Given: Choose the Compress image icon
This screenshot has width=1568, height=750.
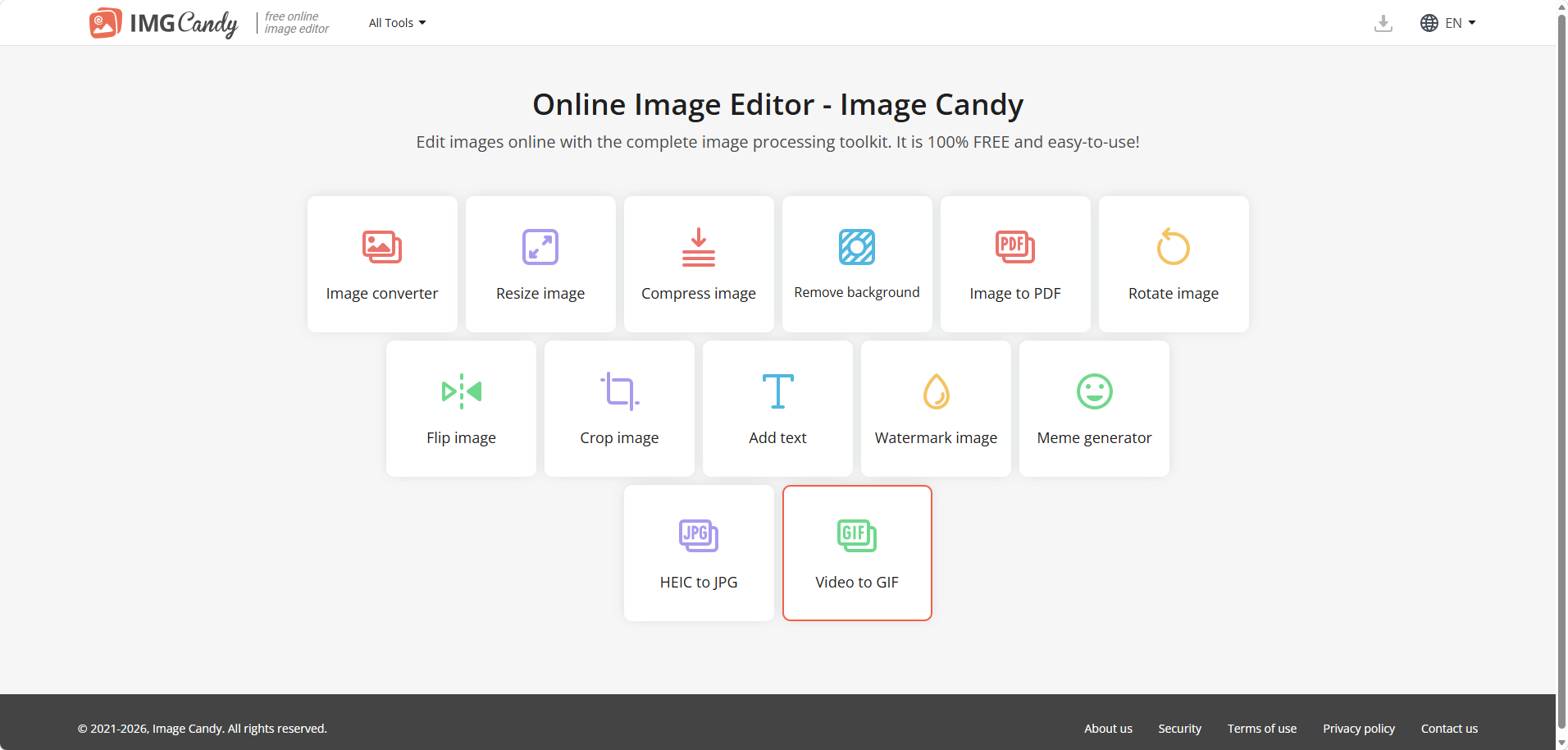Looking at the screenshot, I should pyautogui.click(x=699, y=247).
